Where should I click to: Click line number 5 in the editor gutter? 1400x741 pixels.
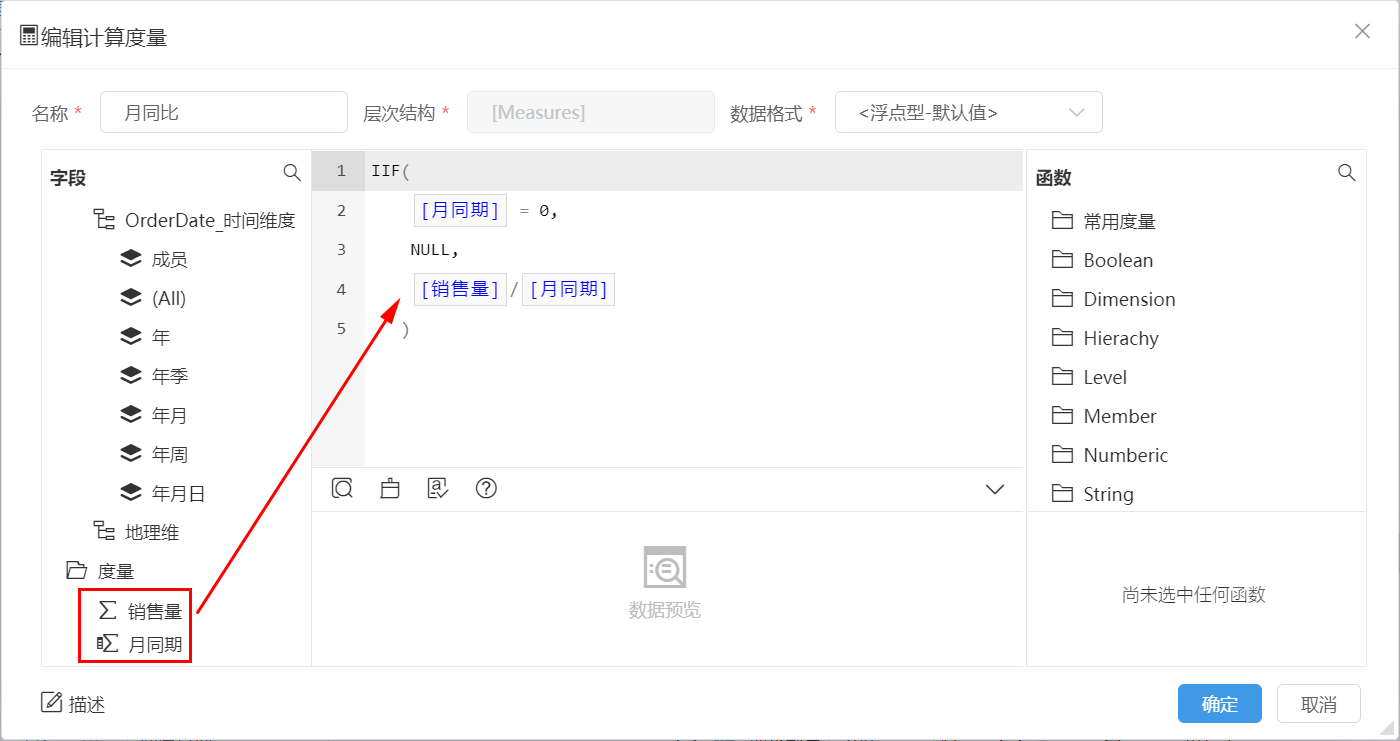tap(341, 328)
